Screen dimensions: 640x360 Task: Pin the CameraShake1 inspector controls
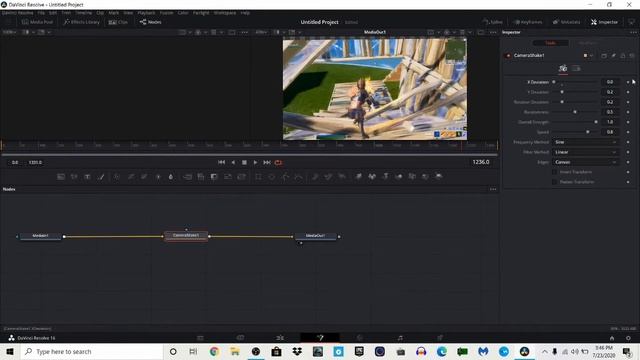pos(613,56)
